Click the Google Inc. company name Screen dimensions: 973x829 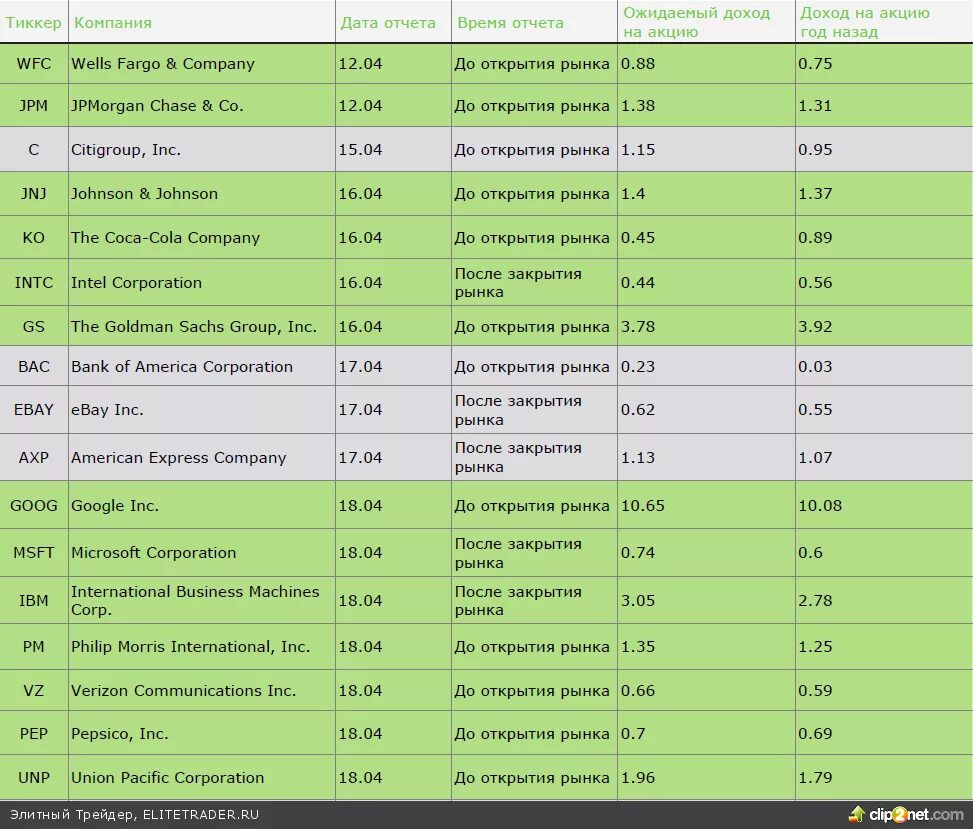115,505
